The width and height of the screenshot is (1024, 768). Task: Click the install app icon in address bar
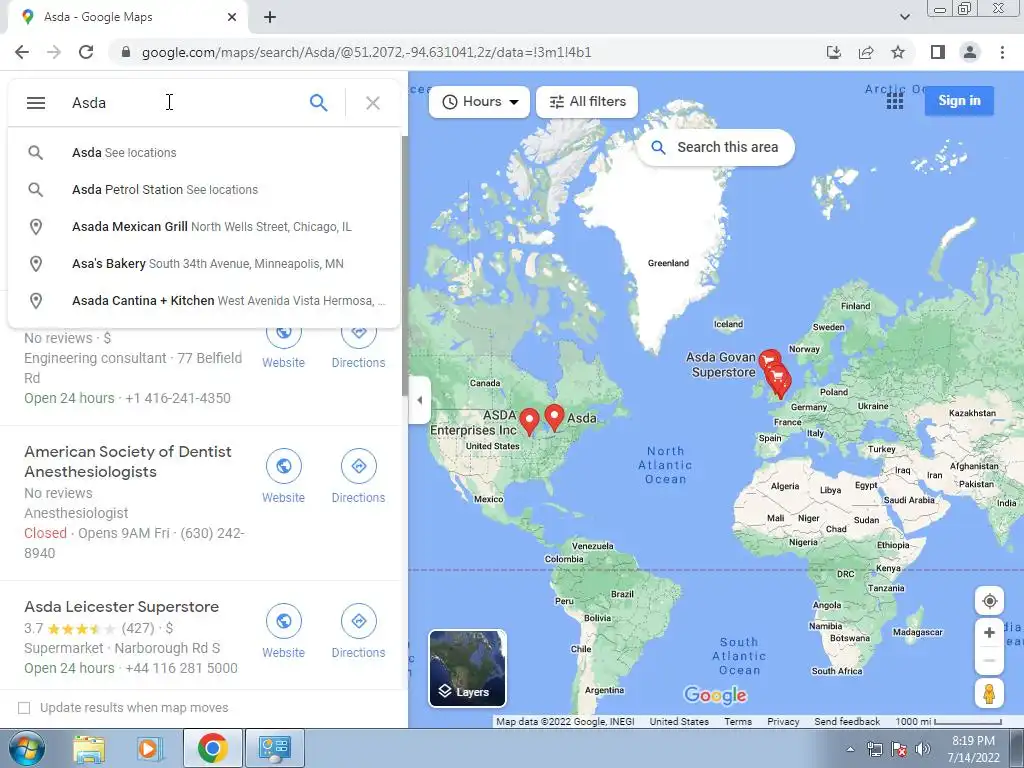(x=833, y=52)
